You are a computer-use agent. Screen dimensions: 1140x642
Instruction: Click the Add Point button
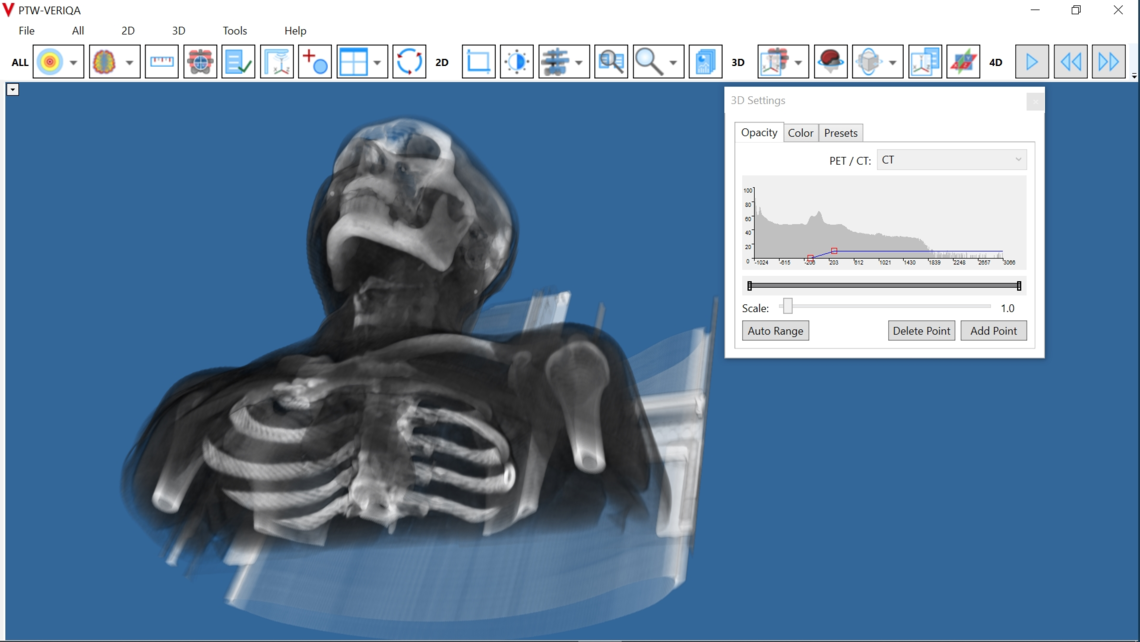point(993,330)
